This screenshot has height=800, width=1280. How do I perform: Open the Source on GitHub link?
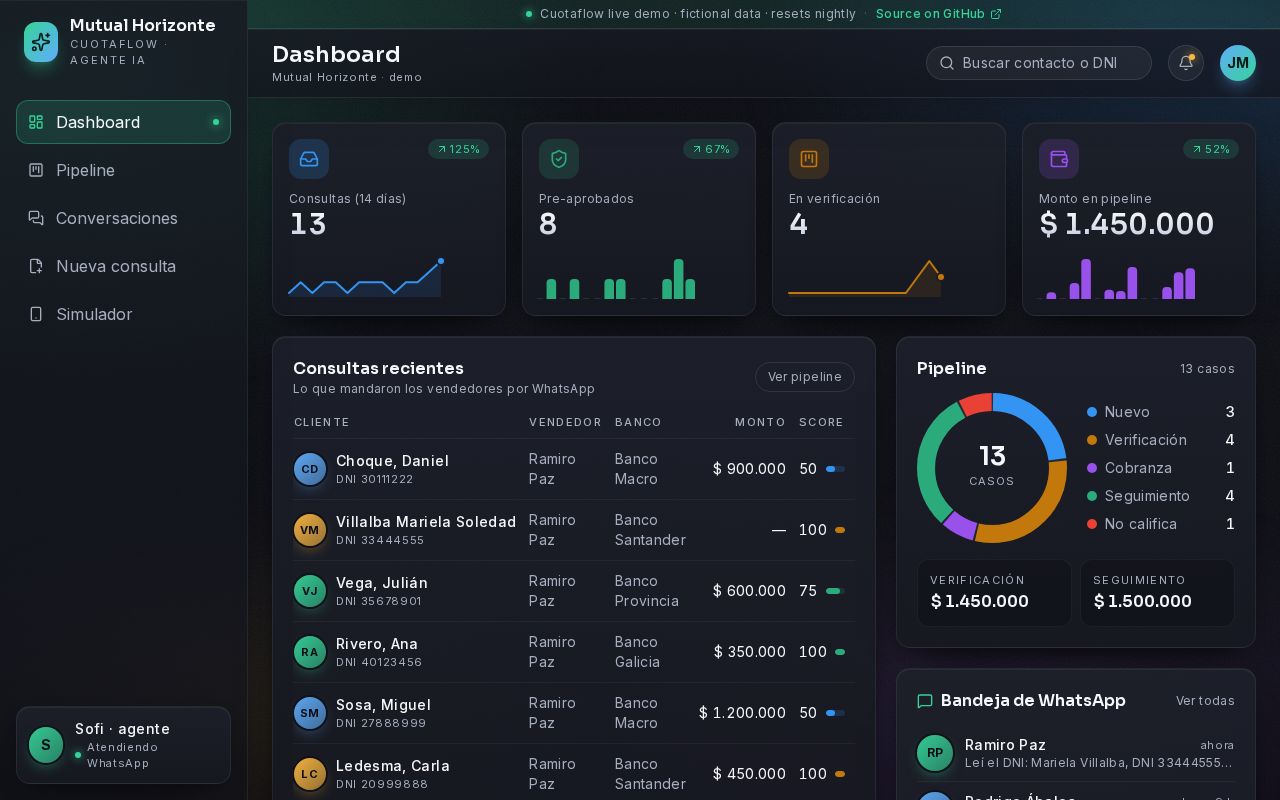(x=938, y=14)
